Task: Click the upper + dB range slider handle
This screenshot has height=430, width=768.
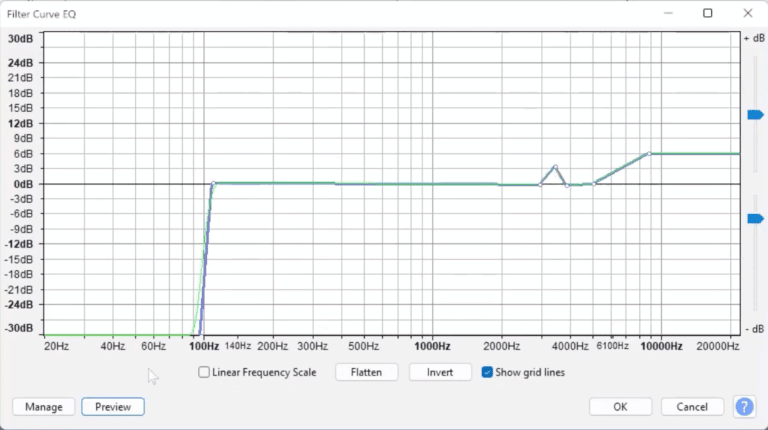Action: click(755, 115)
